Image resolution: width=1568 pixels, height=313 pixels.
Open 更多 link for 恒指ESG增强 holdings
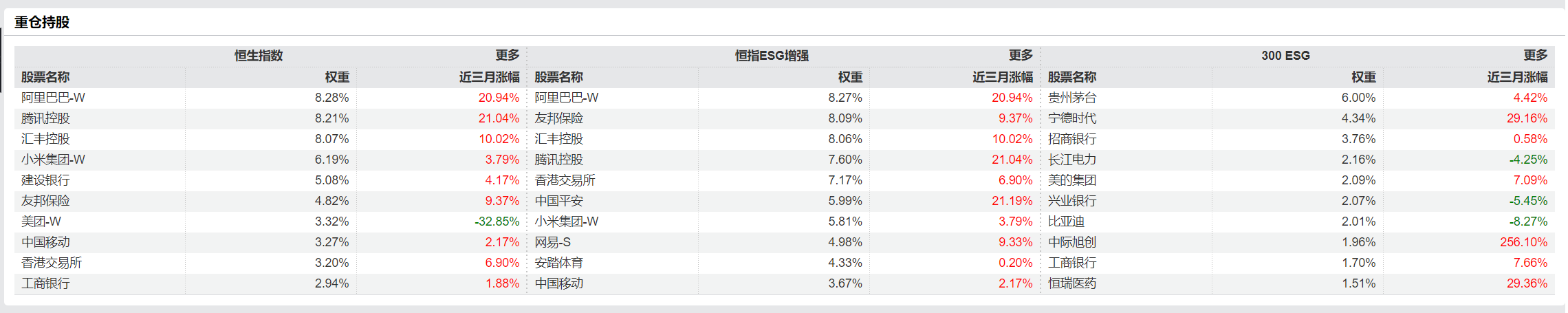[x=1021, y=55]
